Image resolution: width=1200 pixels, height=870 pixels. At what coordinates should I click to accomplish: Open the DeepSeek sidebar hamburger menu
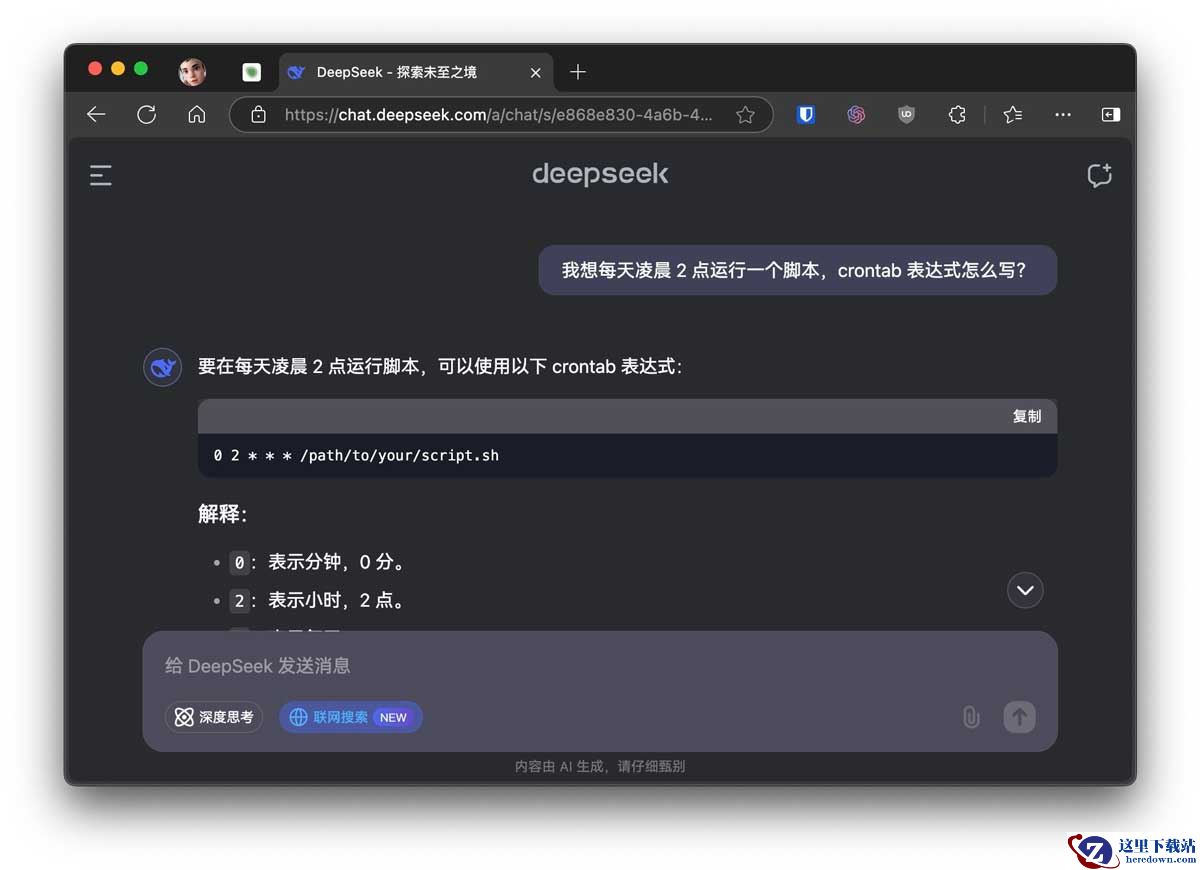[x=101, y=176]
